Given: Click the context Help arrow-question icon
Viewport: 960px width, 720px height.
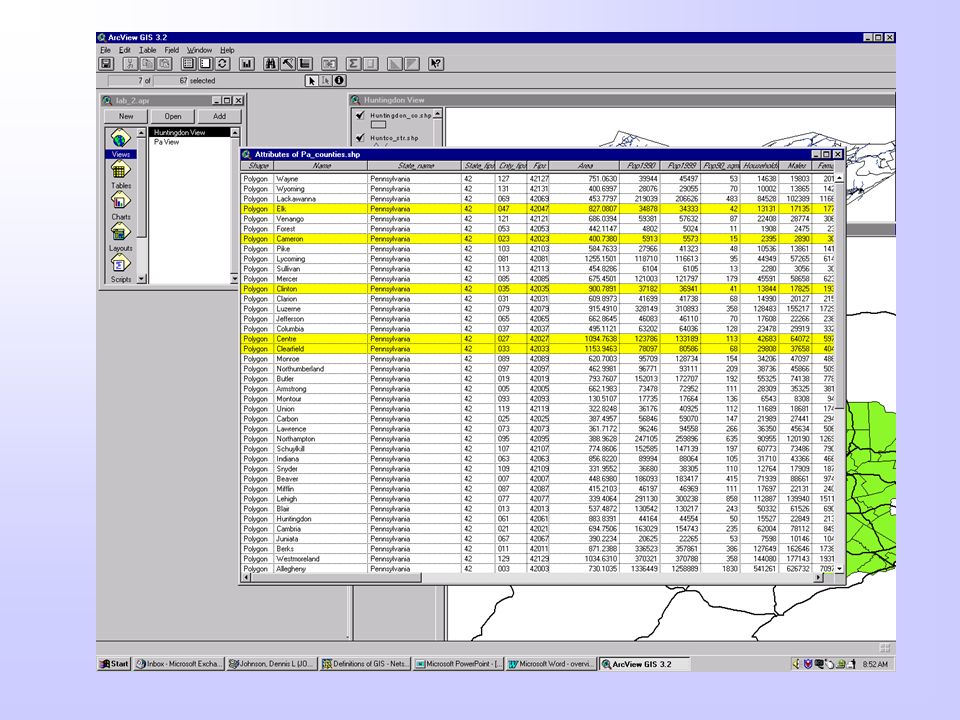Looking at the screenshot, I should pos(436,64).
